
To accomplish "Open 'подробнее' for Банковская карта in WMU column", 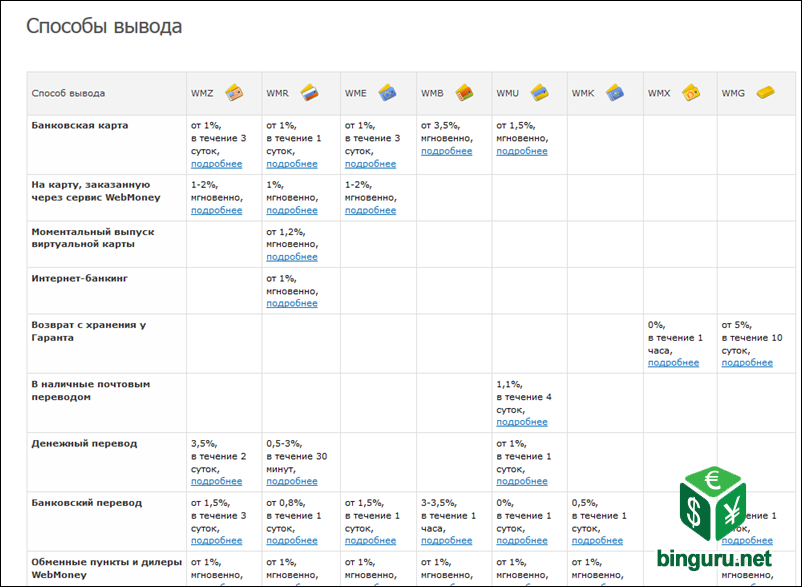I will 522,151.
